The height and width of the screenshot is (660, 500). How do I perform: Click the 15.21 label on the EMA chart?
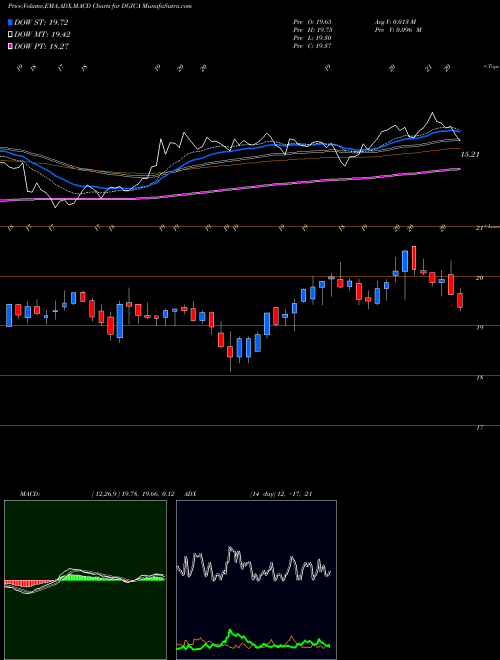pyautogui.click(x=470, y=154)
